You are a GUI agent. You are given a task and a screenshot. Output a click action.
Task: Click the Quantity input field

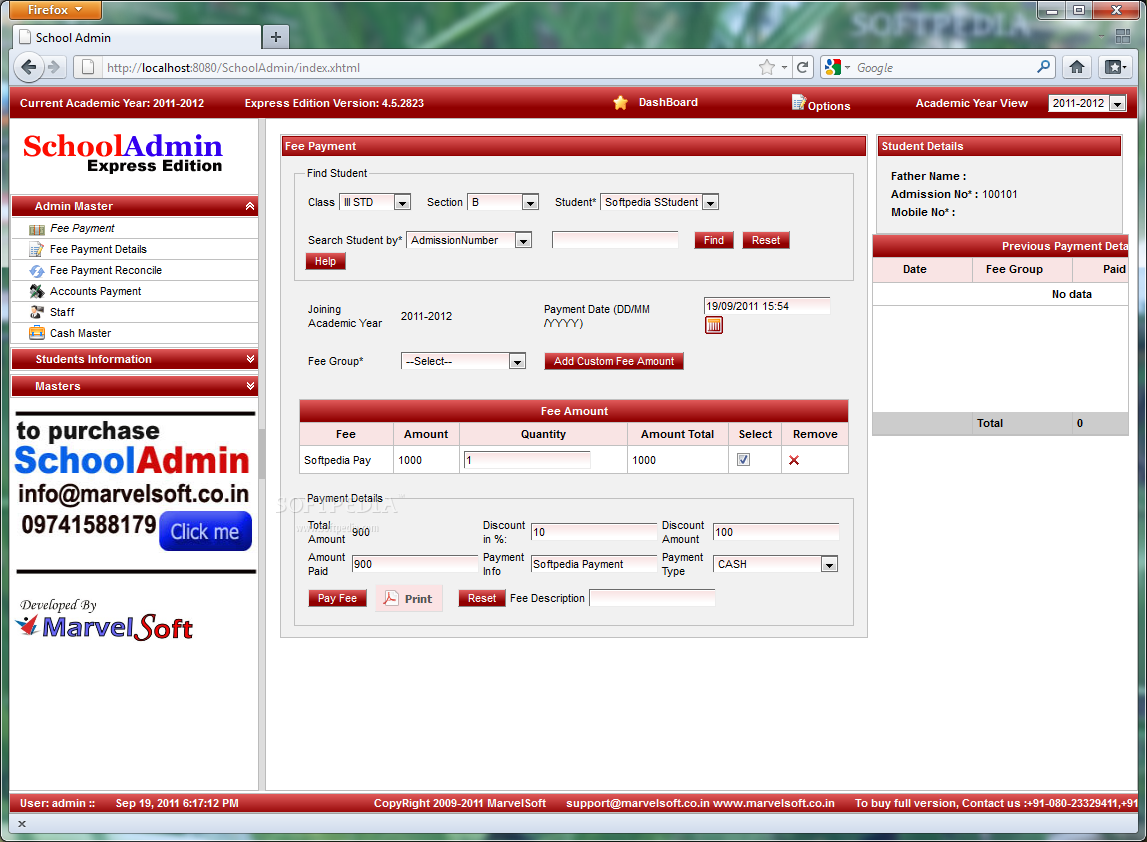[527, 460]
